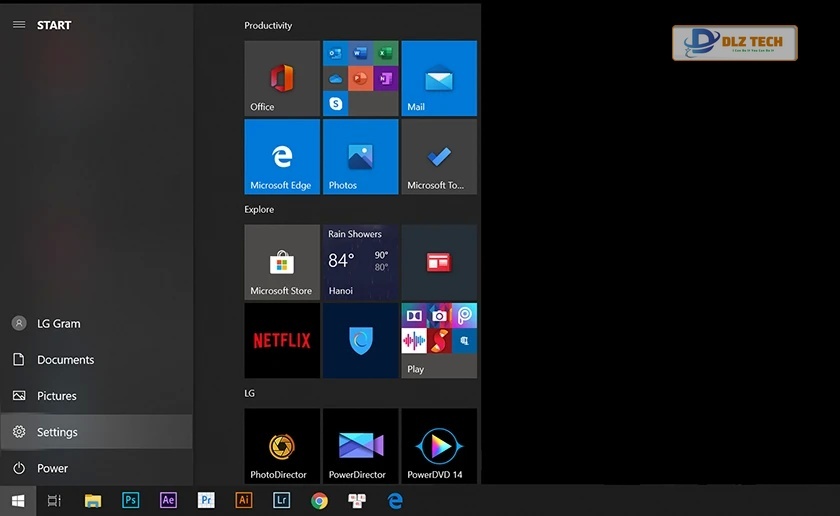Screen dimensions: 840x516
Task: Open Skype in the Office folder tile
Action: coord(335,103)
